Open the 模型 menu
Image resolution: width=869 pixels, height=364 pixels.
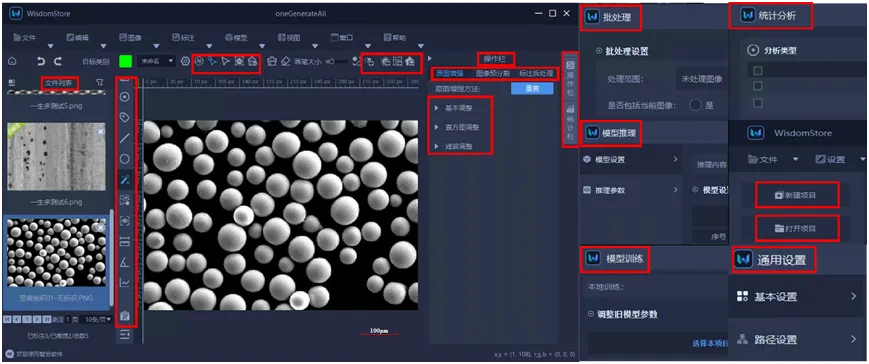(236, 38)
